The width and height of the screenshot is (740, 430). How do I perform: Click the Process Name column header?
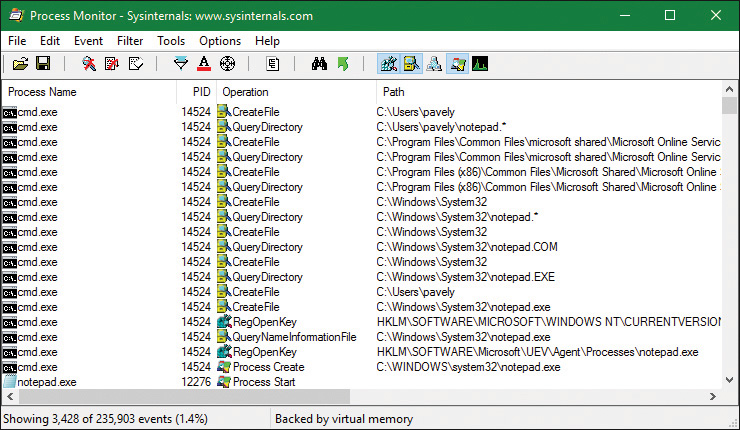tap(42, 92)
